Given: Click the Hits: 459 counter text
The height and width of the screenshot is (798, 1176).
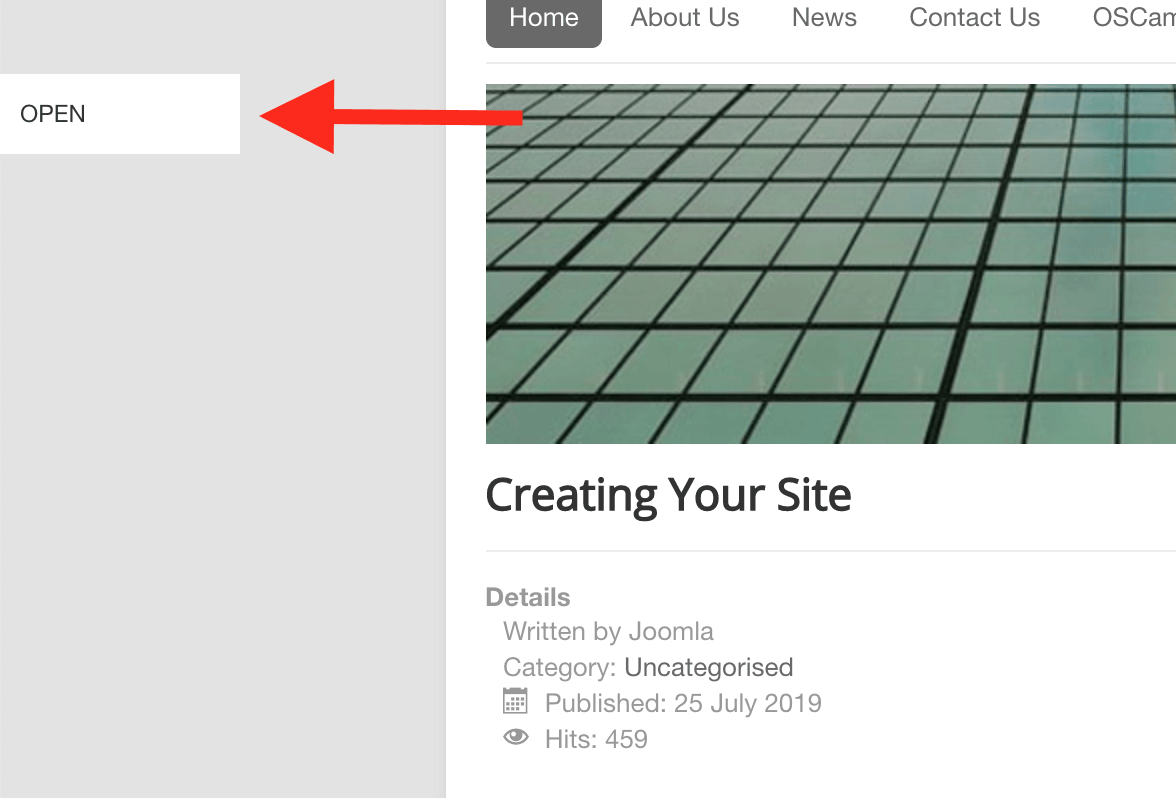Looking at the screenshot, I should 596,739.
